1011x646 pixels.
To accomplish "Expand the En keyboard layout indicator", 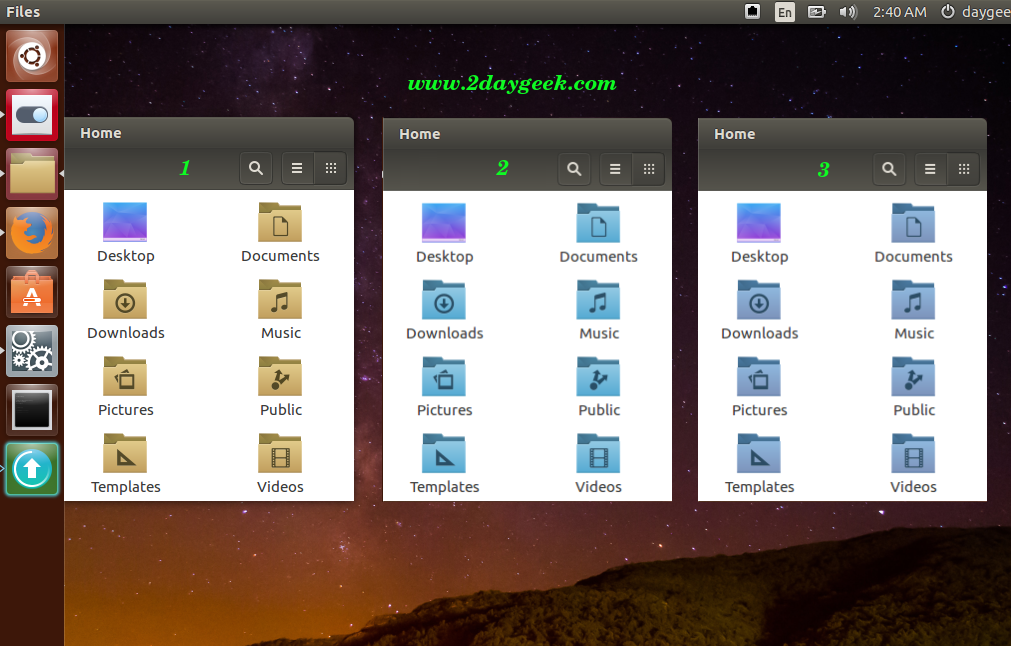I will coord(785,12).
